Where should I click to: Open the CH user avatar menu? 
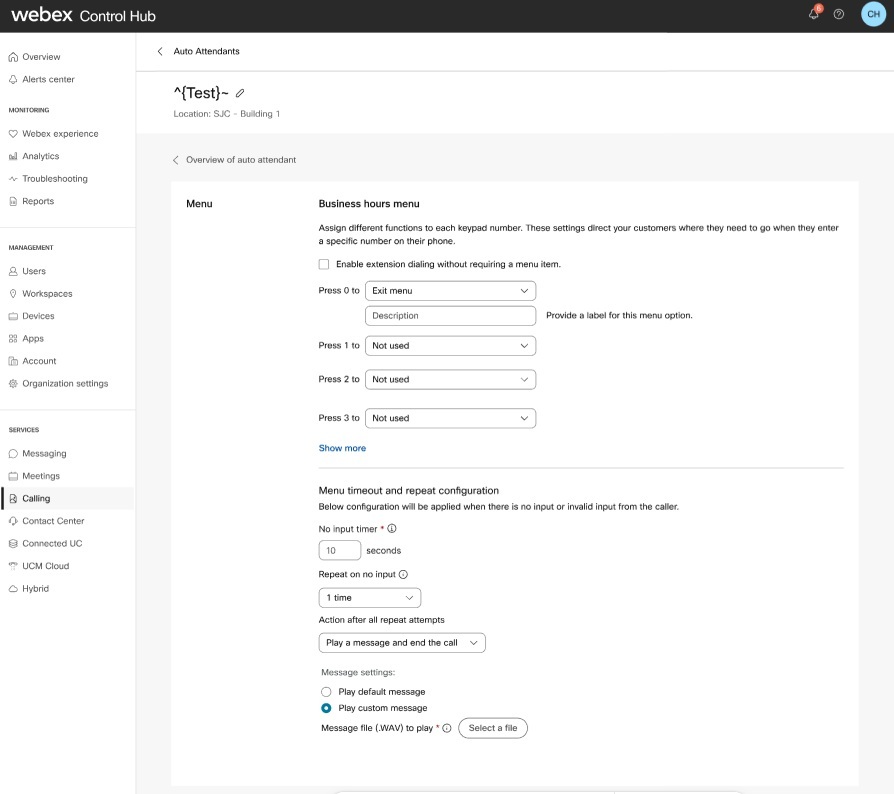pos(873,14)
